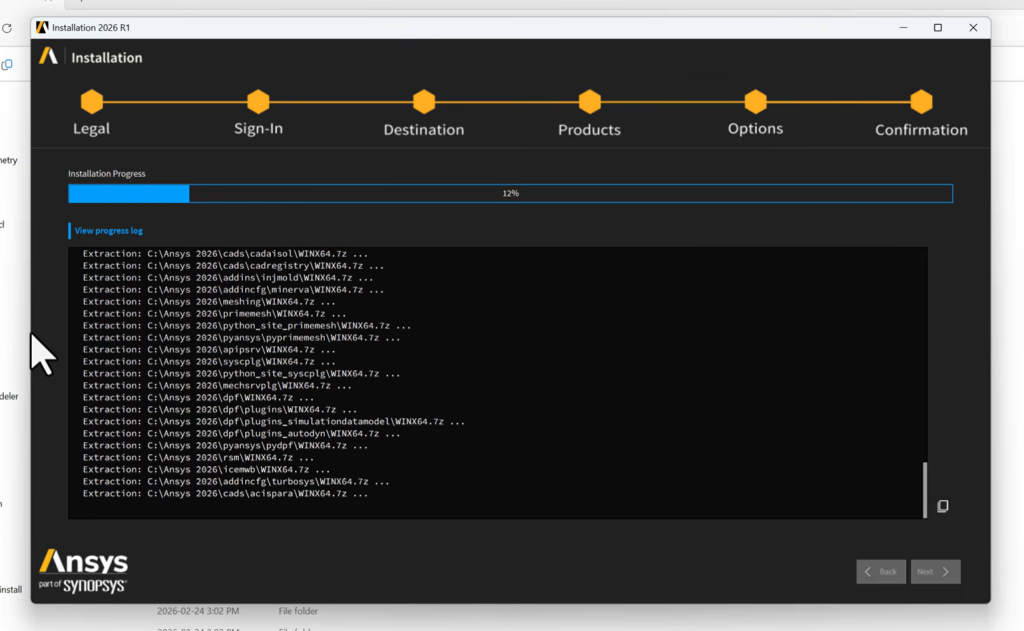Select the Sign-In step label

[258, 129]
